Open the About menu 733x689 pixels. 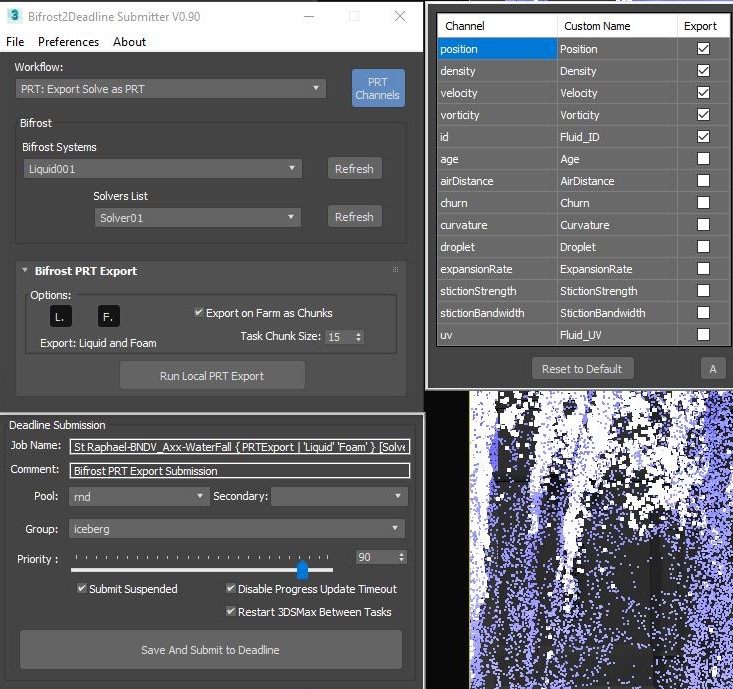click(129, 42)
